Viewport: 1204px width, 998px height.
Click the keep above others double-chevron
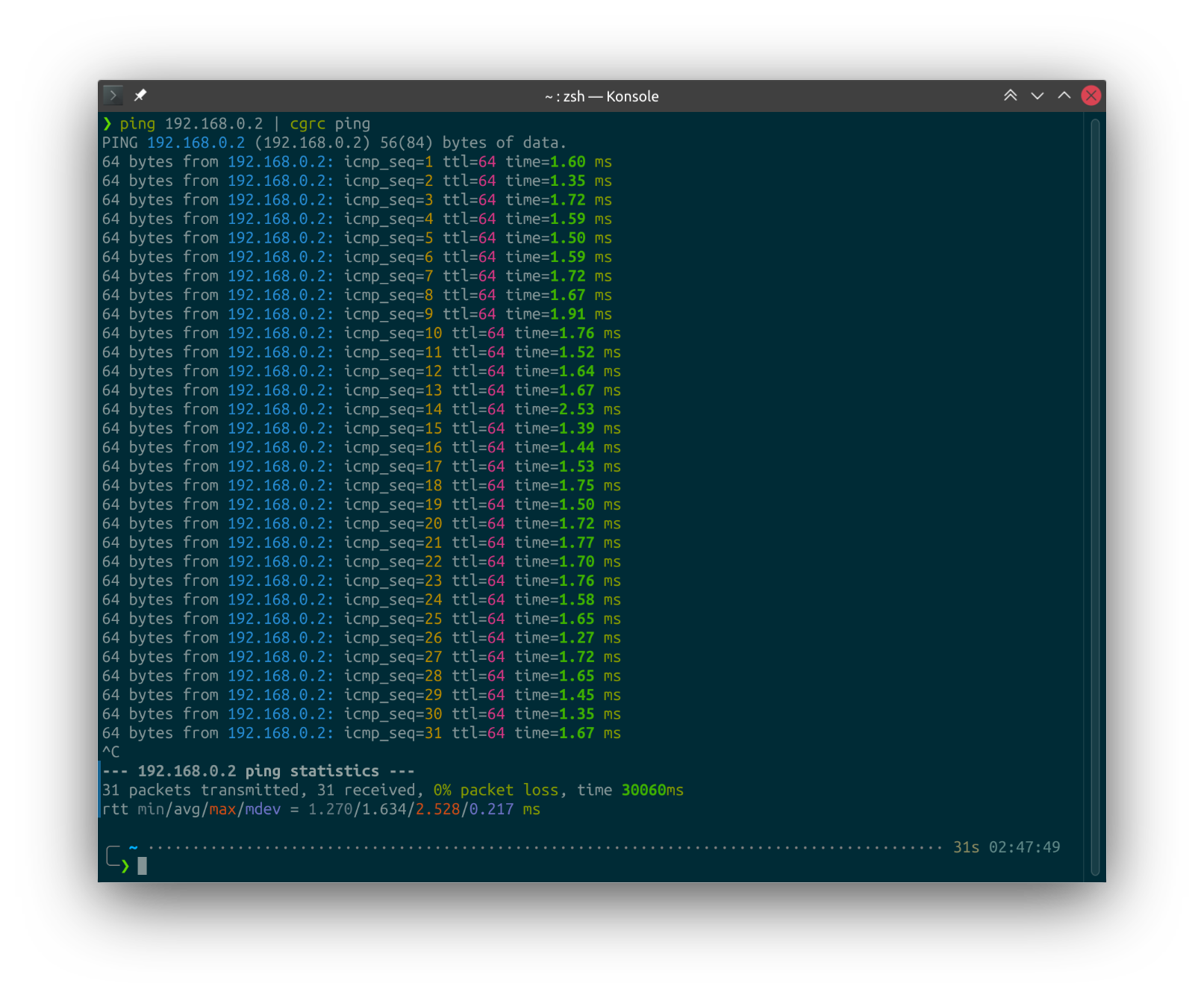pos(1010,96)
